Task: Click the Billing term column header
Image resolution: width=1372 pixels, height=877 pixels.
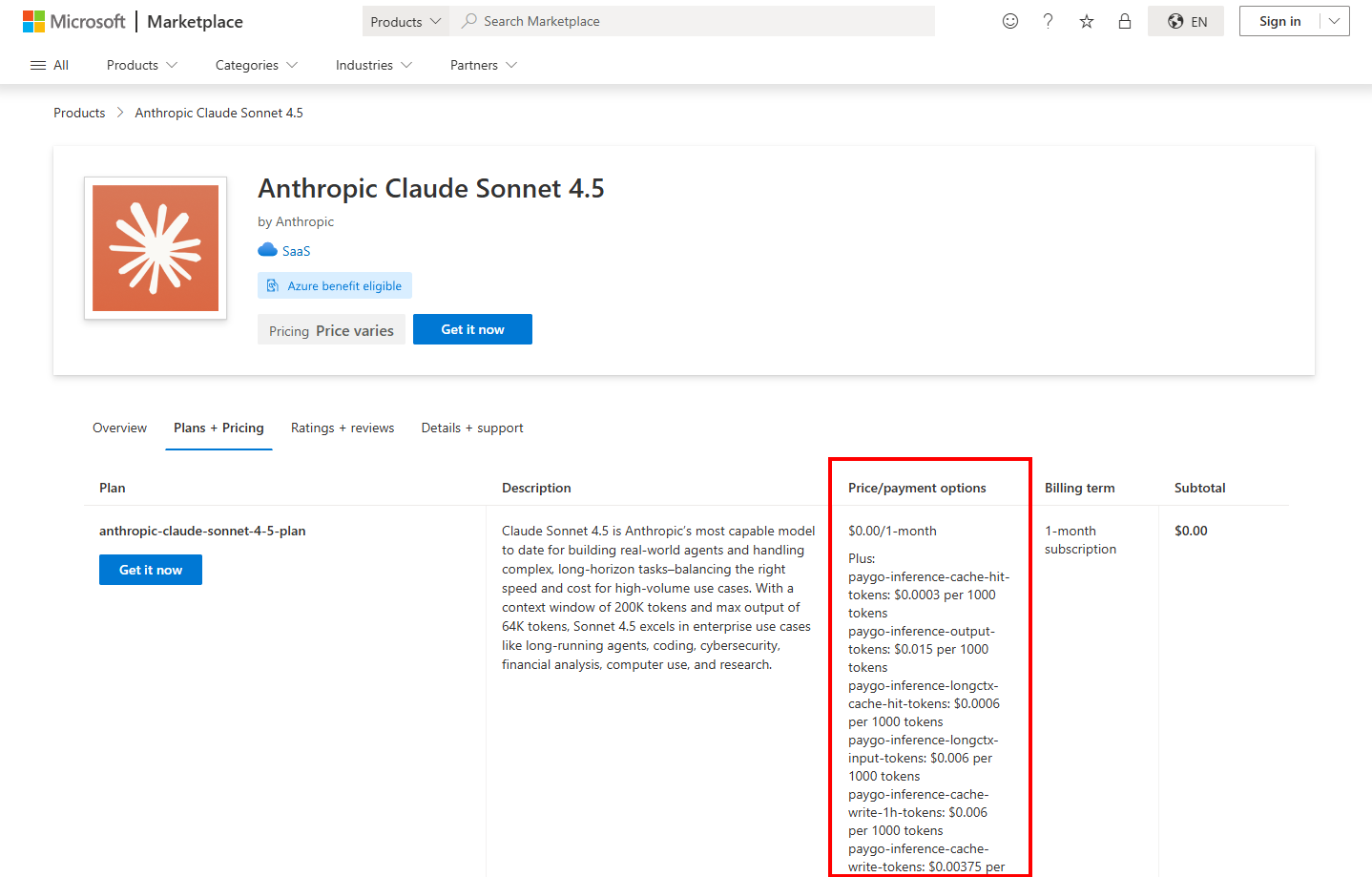Action: point(1079,488)
